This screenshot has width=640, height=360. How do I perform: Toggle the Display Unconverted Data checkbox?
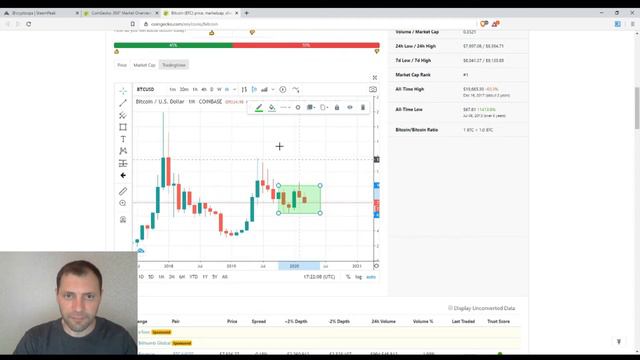(x=451, y=308)
